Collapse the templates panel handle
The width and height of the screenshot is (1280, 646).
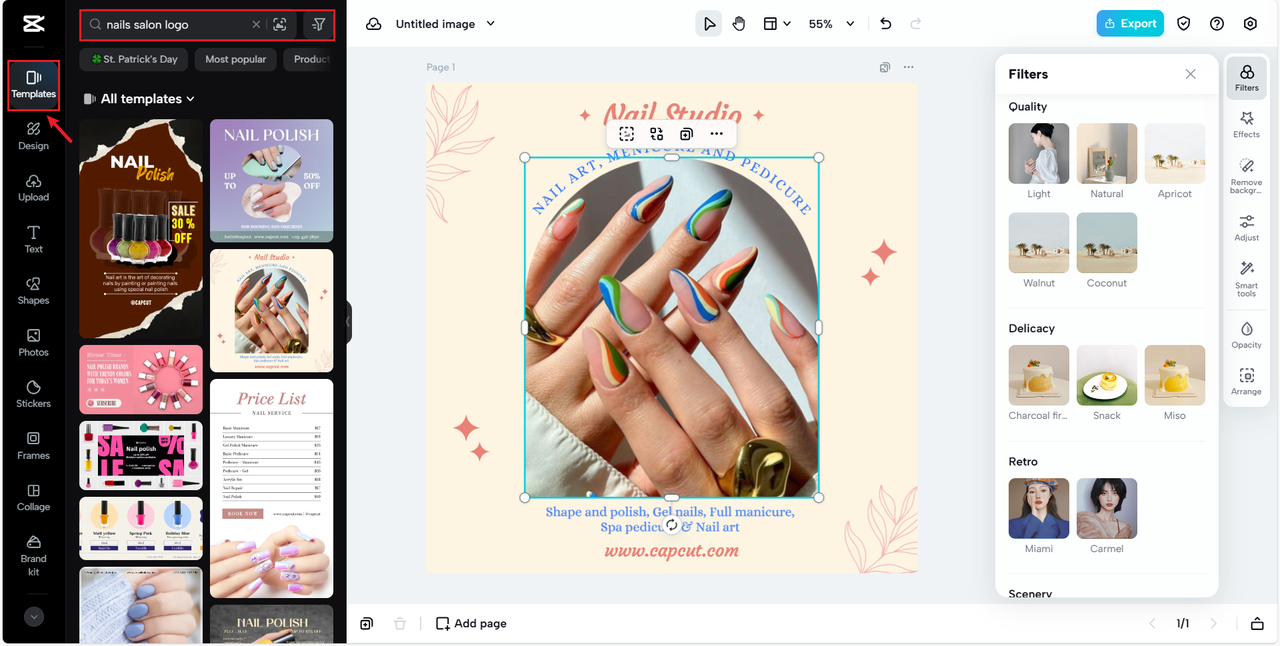(349, 322)
